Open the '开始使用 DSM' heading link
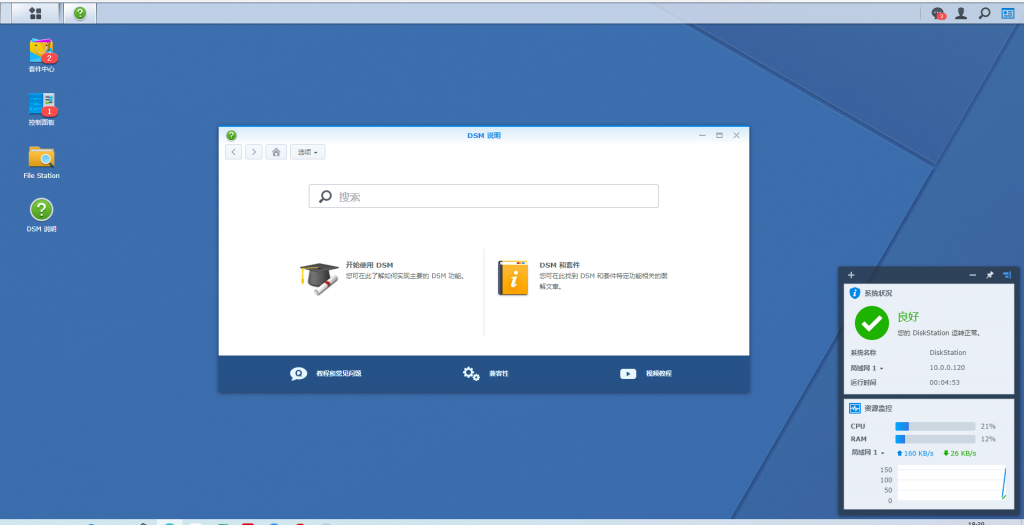 (369, 265)
